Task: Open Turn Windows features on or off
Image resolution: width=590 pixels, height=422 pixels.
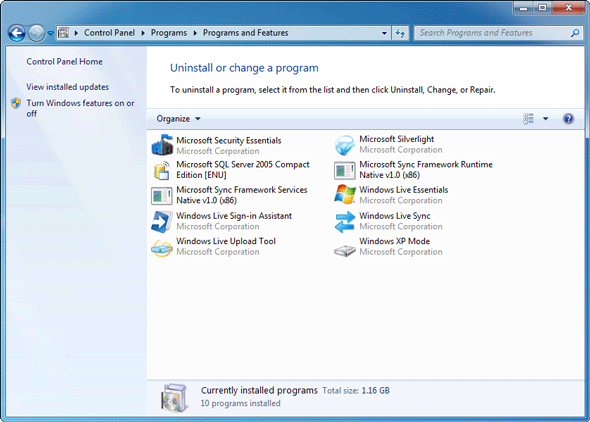Action: tap(80, 108)
